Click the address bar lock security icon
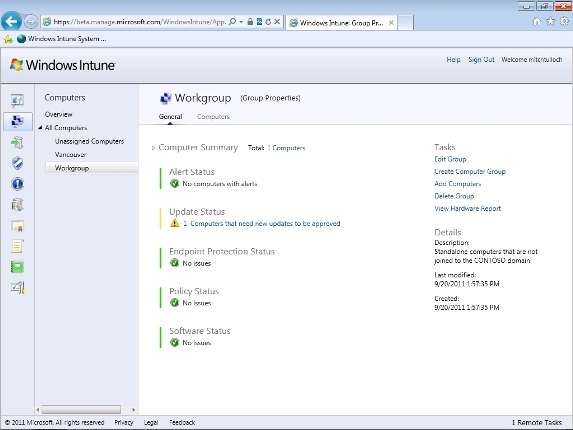573x430 pixels. click(250, 22)
